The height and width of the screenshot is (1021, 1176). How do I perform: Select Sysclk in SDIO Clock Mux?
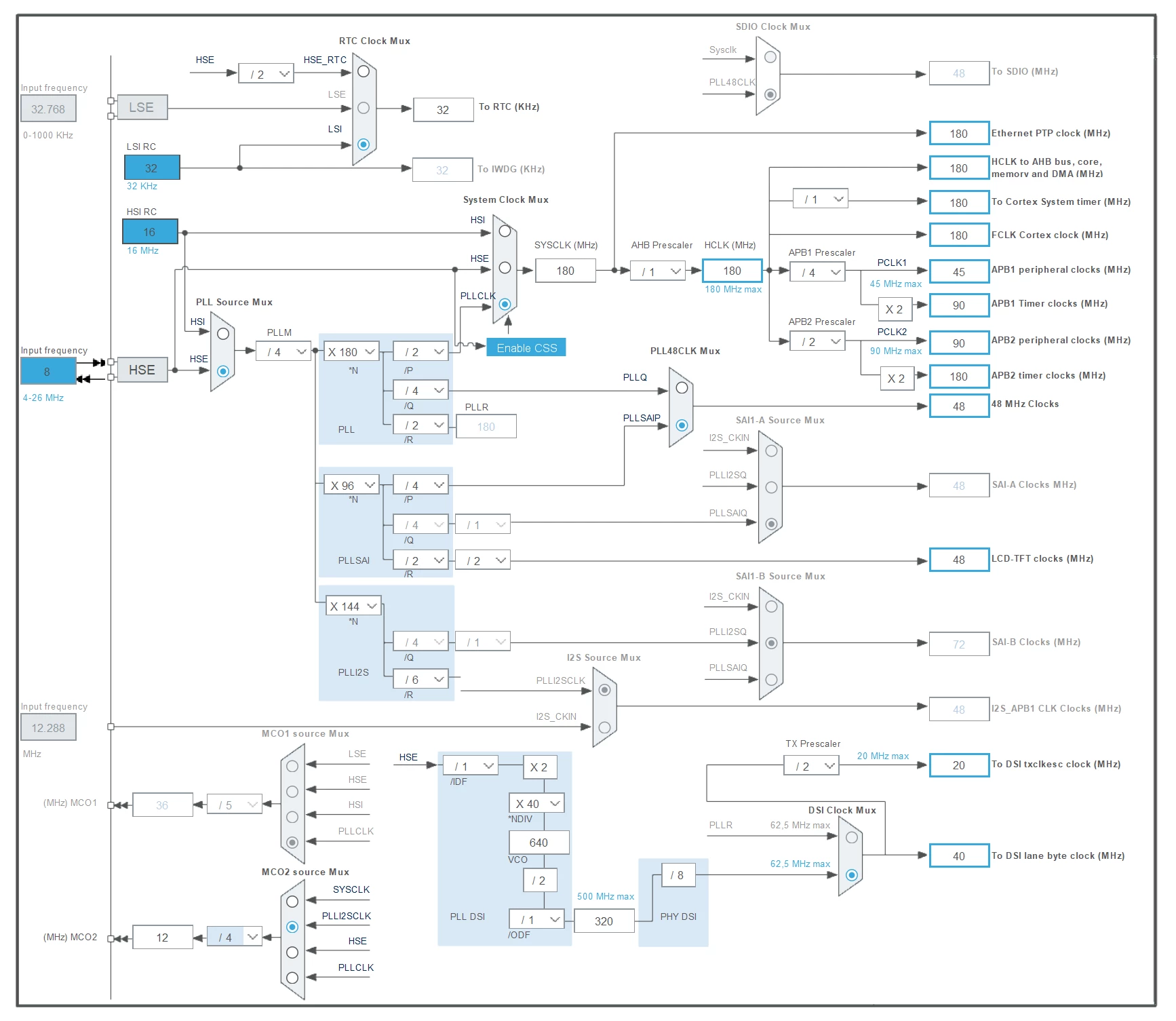(x=770, y=58)
